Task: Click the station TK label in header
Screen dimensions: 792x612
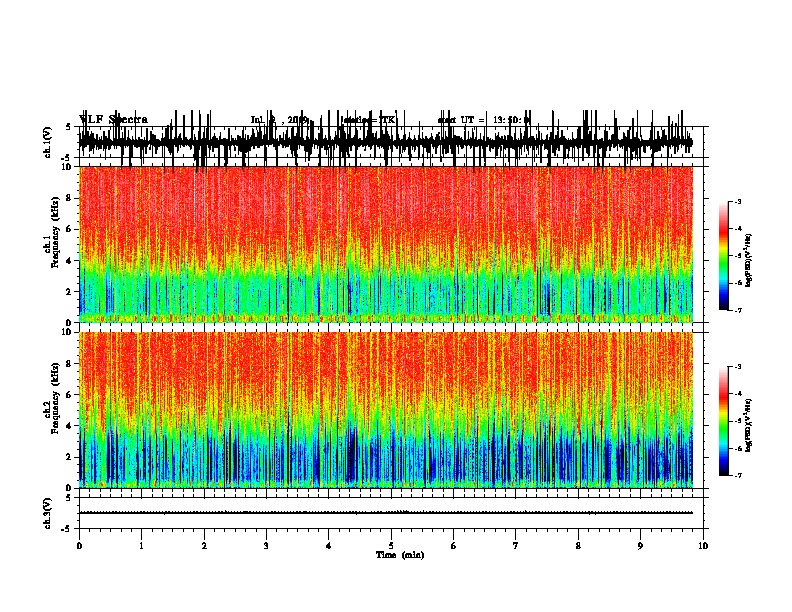Action: tap(368, 120)
